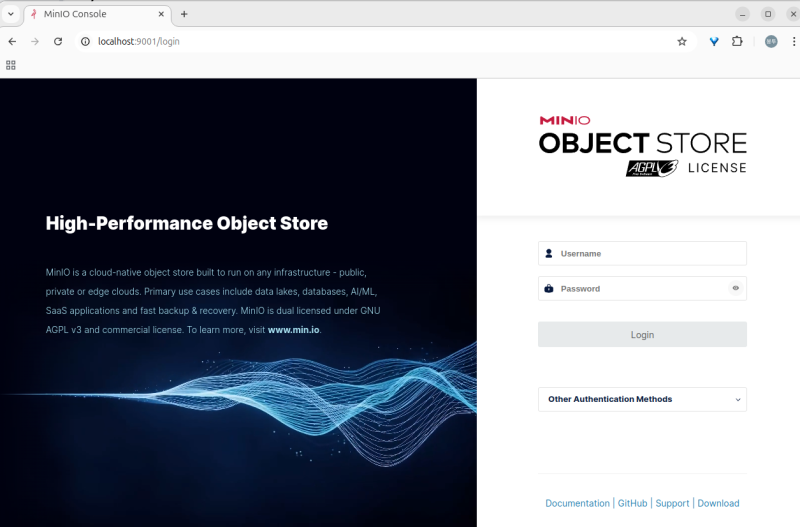Click the user icon in Username field
The width and height of the screenshot is (800, 527).
click(x=549, y=254)
